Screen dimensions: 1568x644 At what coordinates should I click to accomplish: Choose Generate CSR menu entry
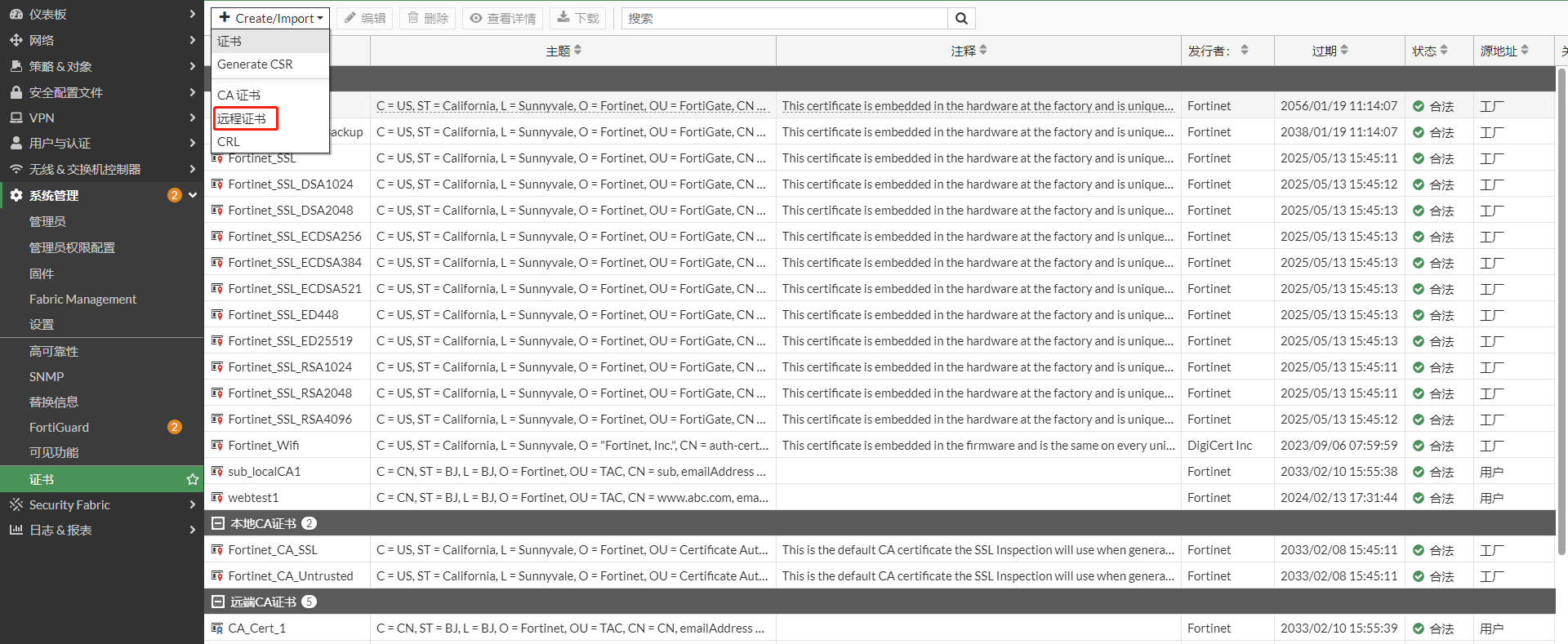[270, 64]
